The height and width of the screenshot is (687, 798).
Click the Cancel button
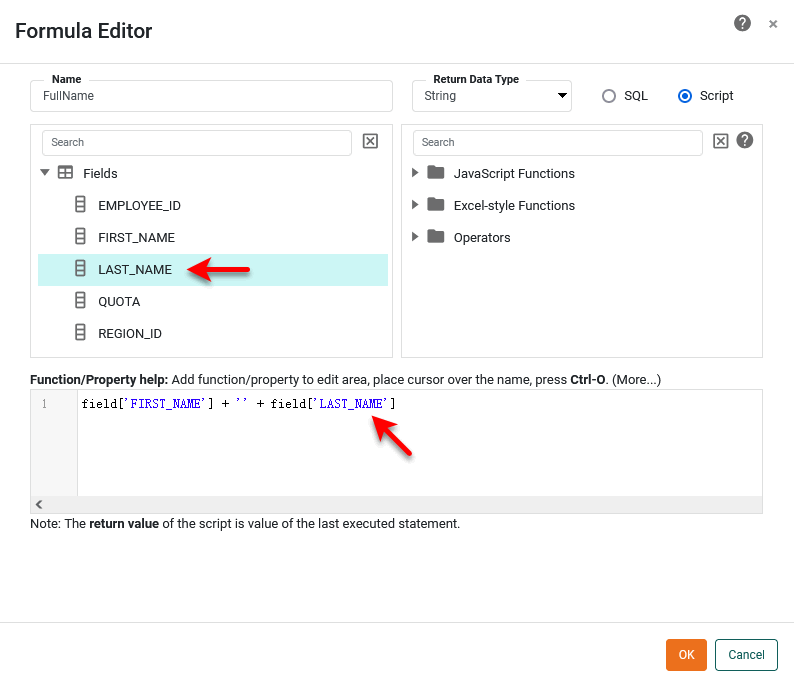pyautogui.click(x=746, y=655)
